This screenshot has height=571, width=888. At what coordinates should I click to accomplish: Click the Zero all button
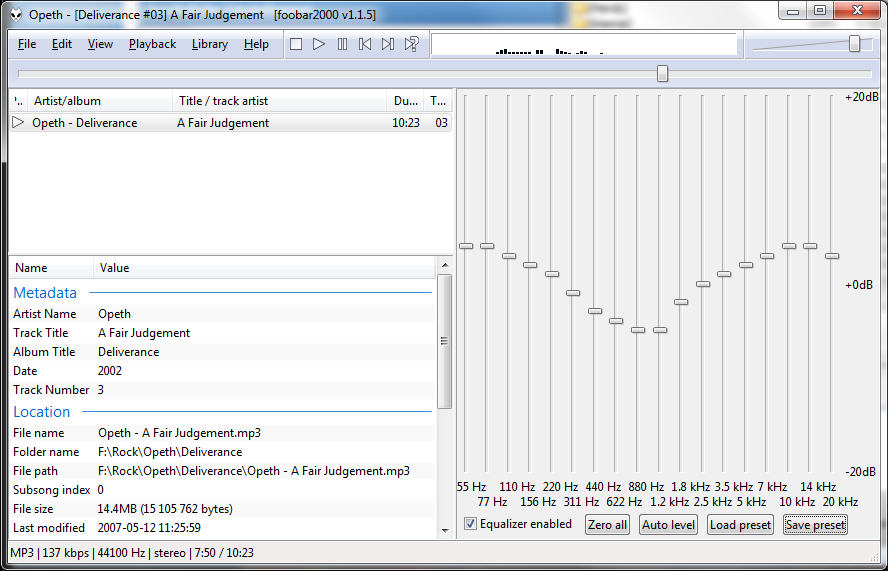(x=607, y=525)
